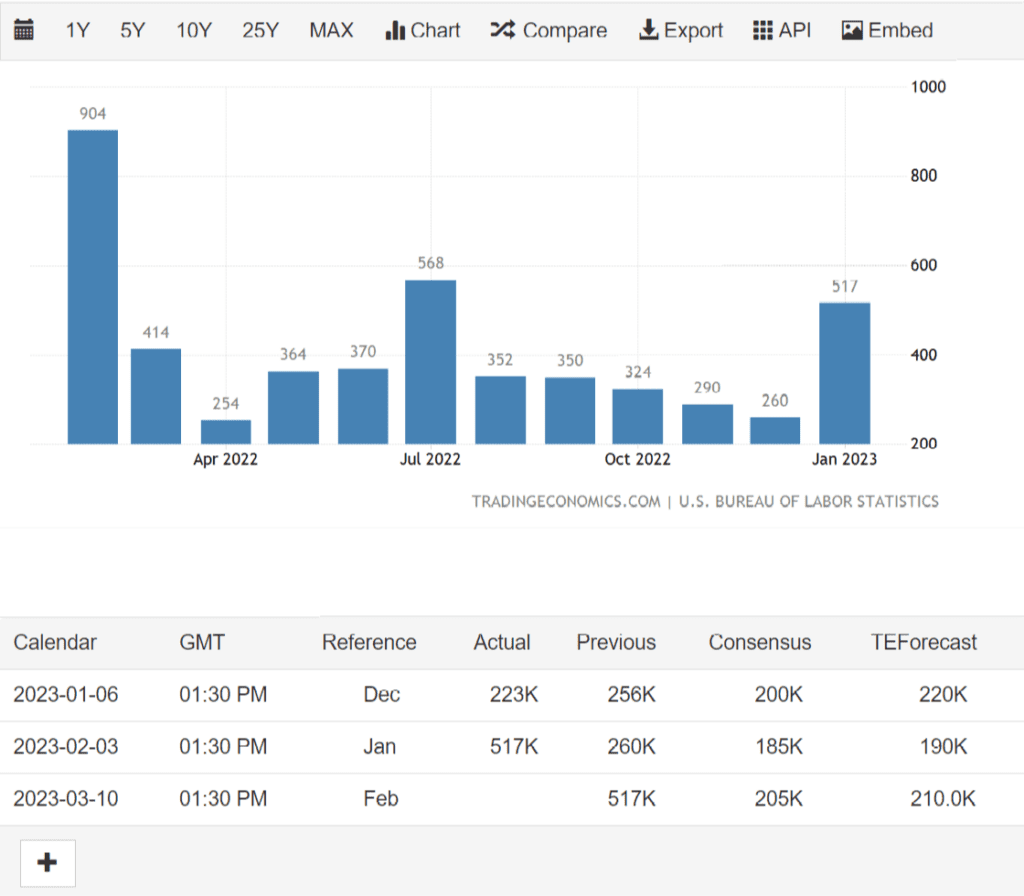Click the Feb reference cell
The height and width of the screenshot is (896, 1024).
[381, 799]
